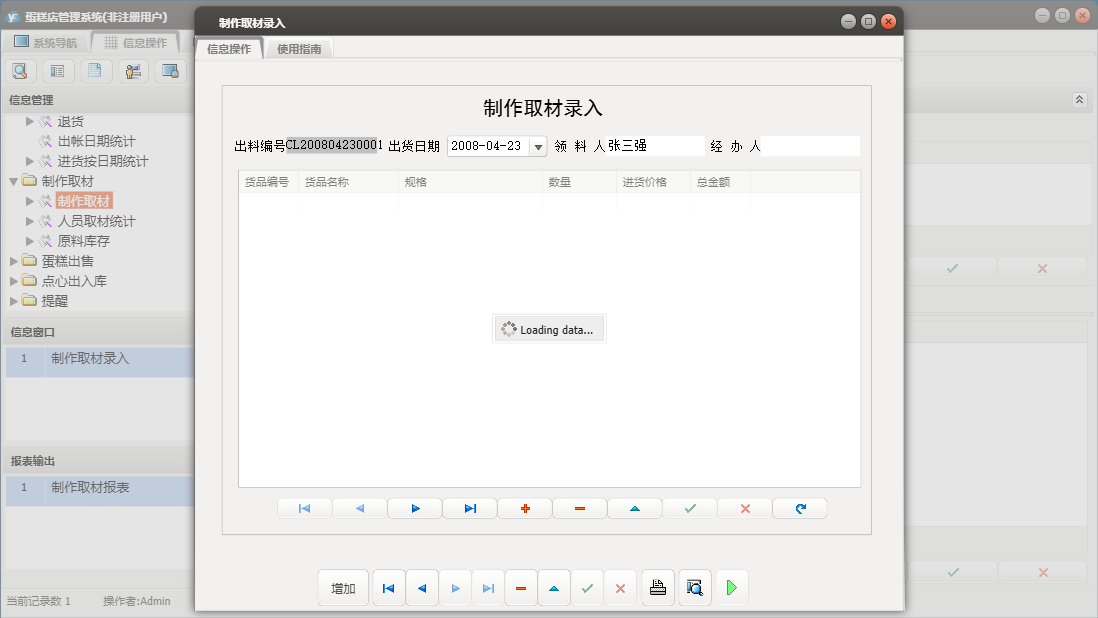The height and width of the screenshot is (618, 1098).
Task: Delete a row using the red minus icon
Action: click(578, 508)
